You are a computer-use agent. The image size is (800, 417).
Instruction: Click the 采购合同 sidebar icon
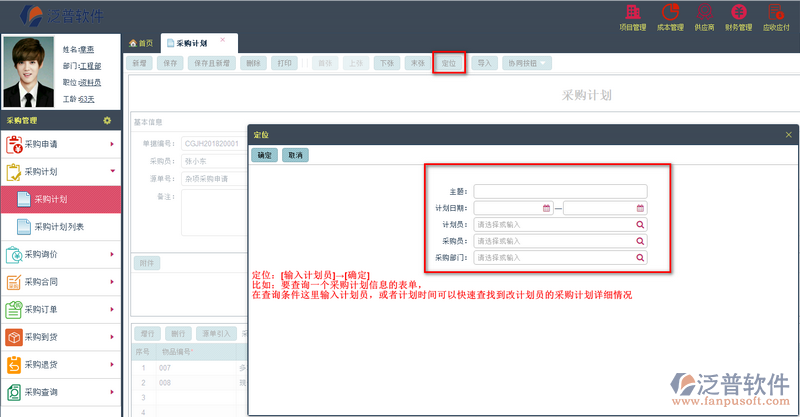pyautogui.click(x=14, y=282)
